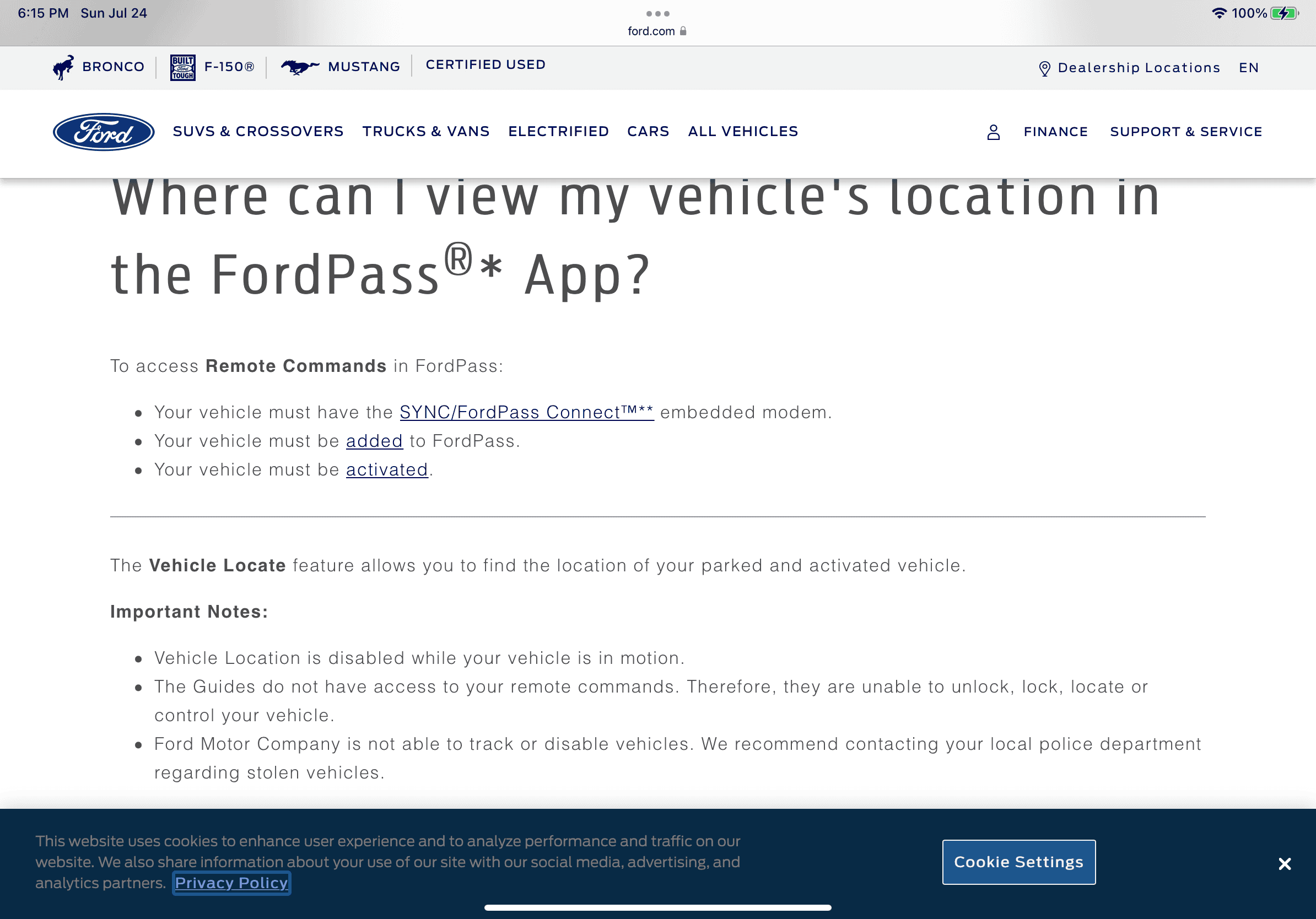Click the Ford oval logo

point(103,132)
